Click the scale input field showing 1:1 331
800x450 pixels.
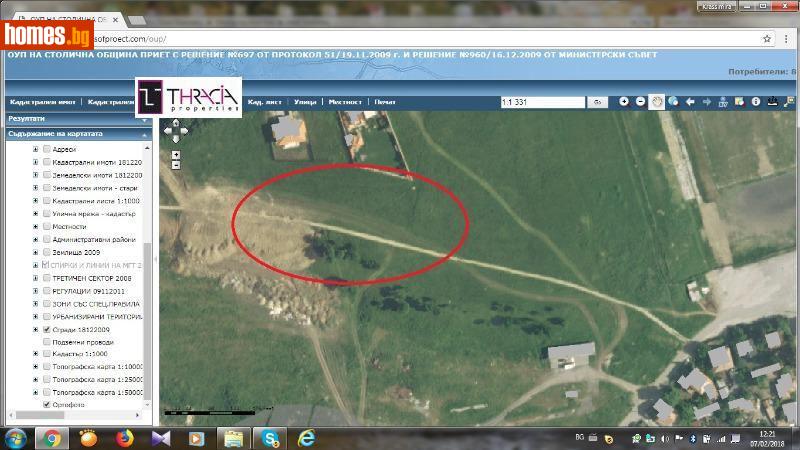tap(542, 102)
